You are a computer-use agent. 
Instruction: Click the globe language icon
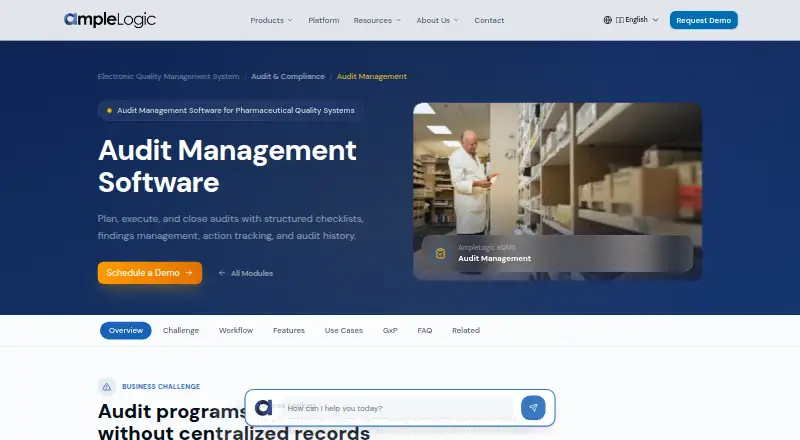tap(607, 20)
